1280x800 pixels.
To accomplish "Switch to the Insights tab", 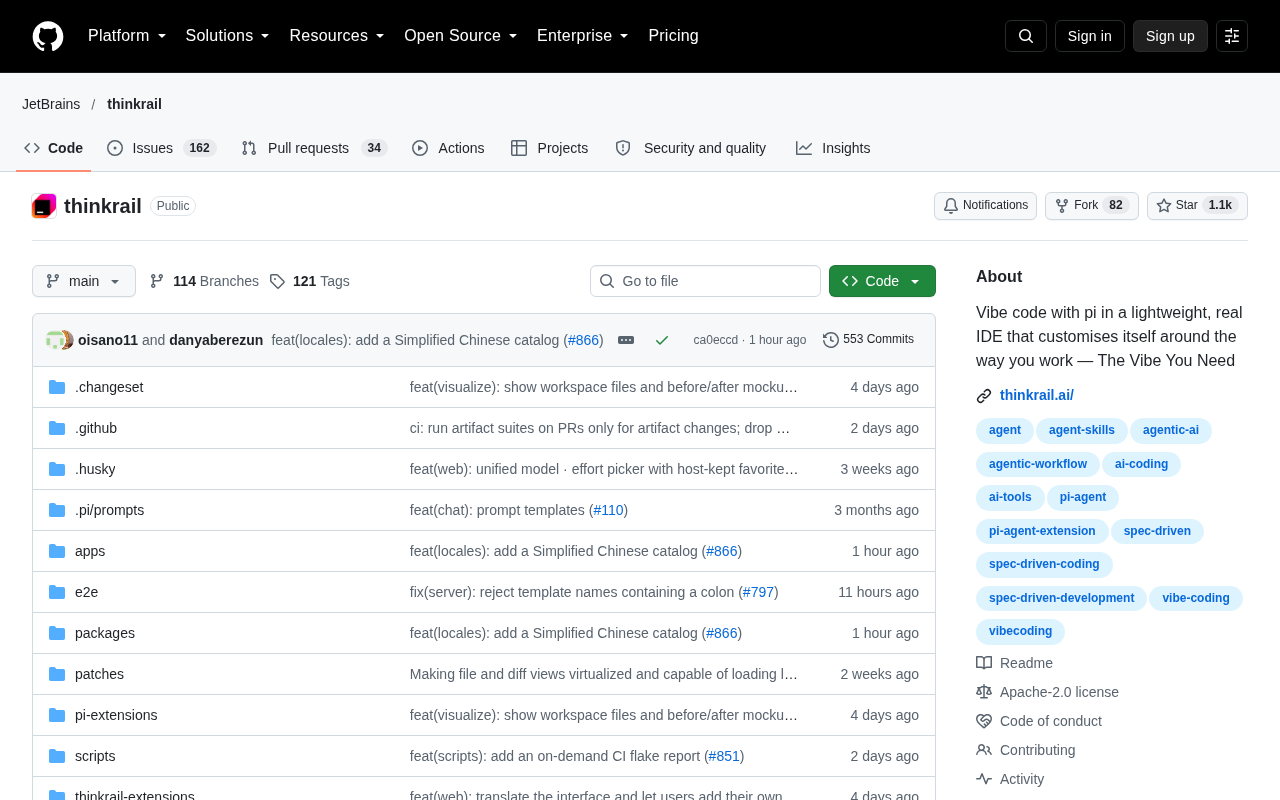I will (833, 148).
